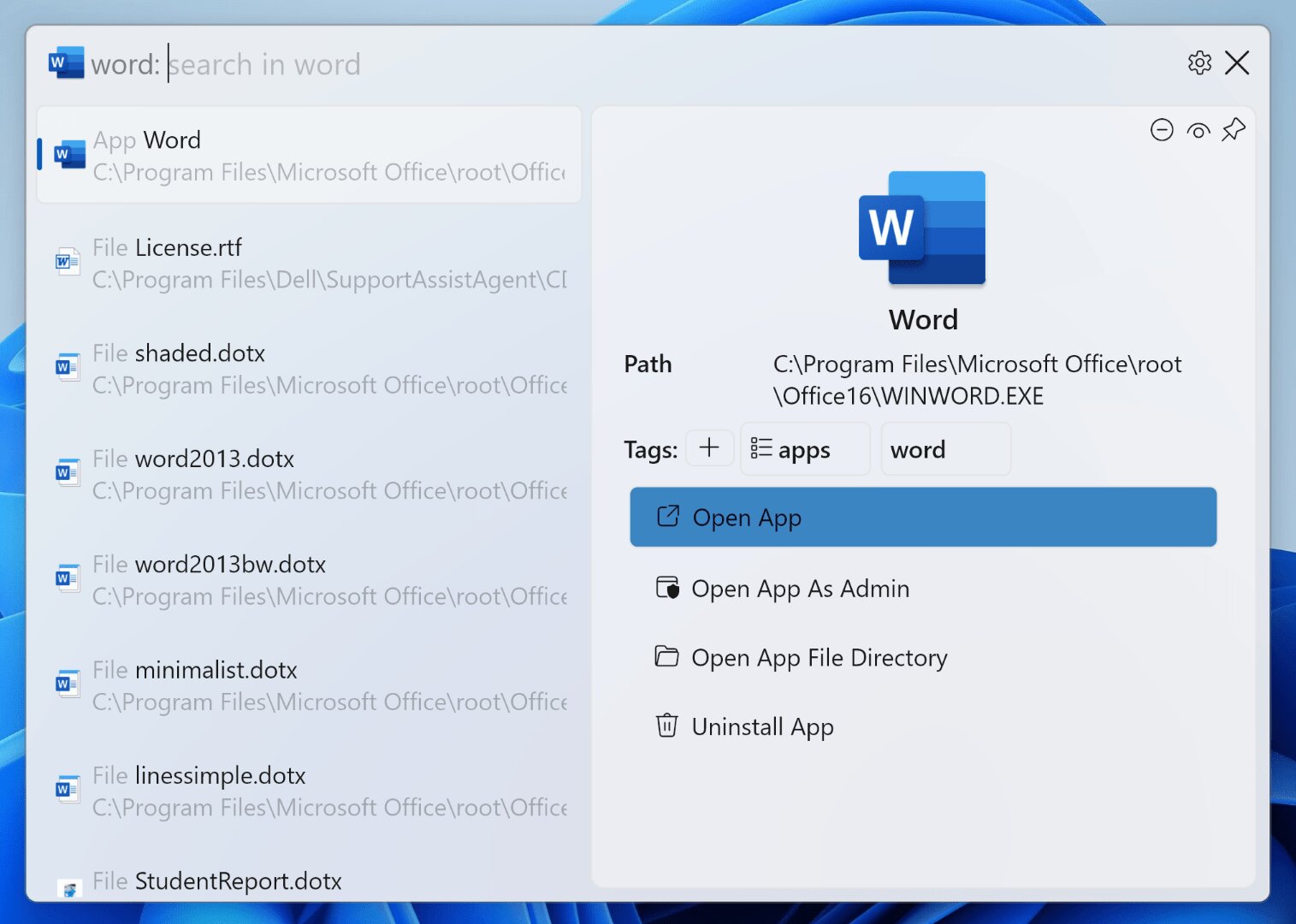
Task: Select the shaded.dotx file result
Action: tap(309, 368)
